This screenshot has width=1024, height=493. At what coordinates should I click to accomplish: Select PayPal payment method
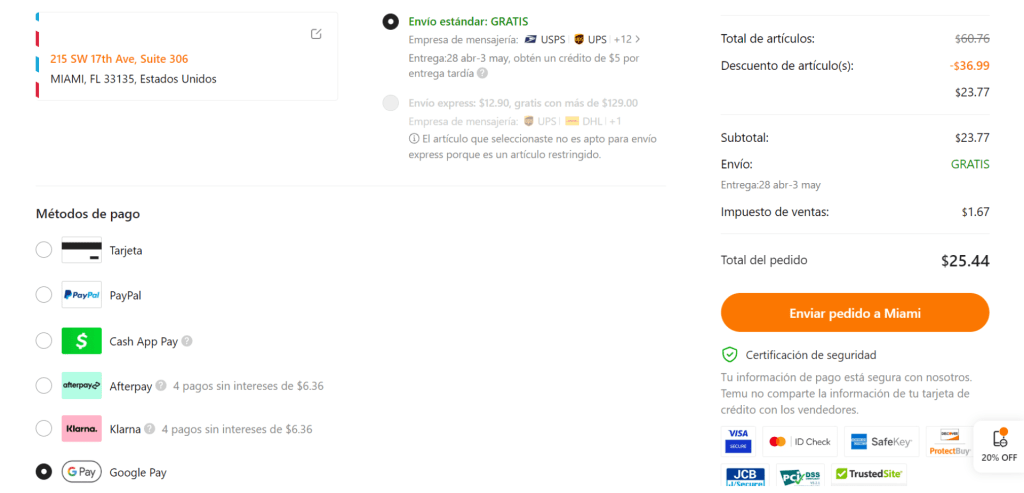point(44,295)
